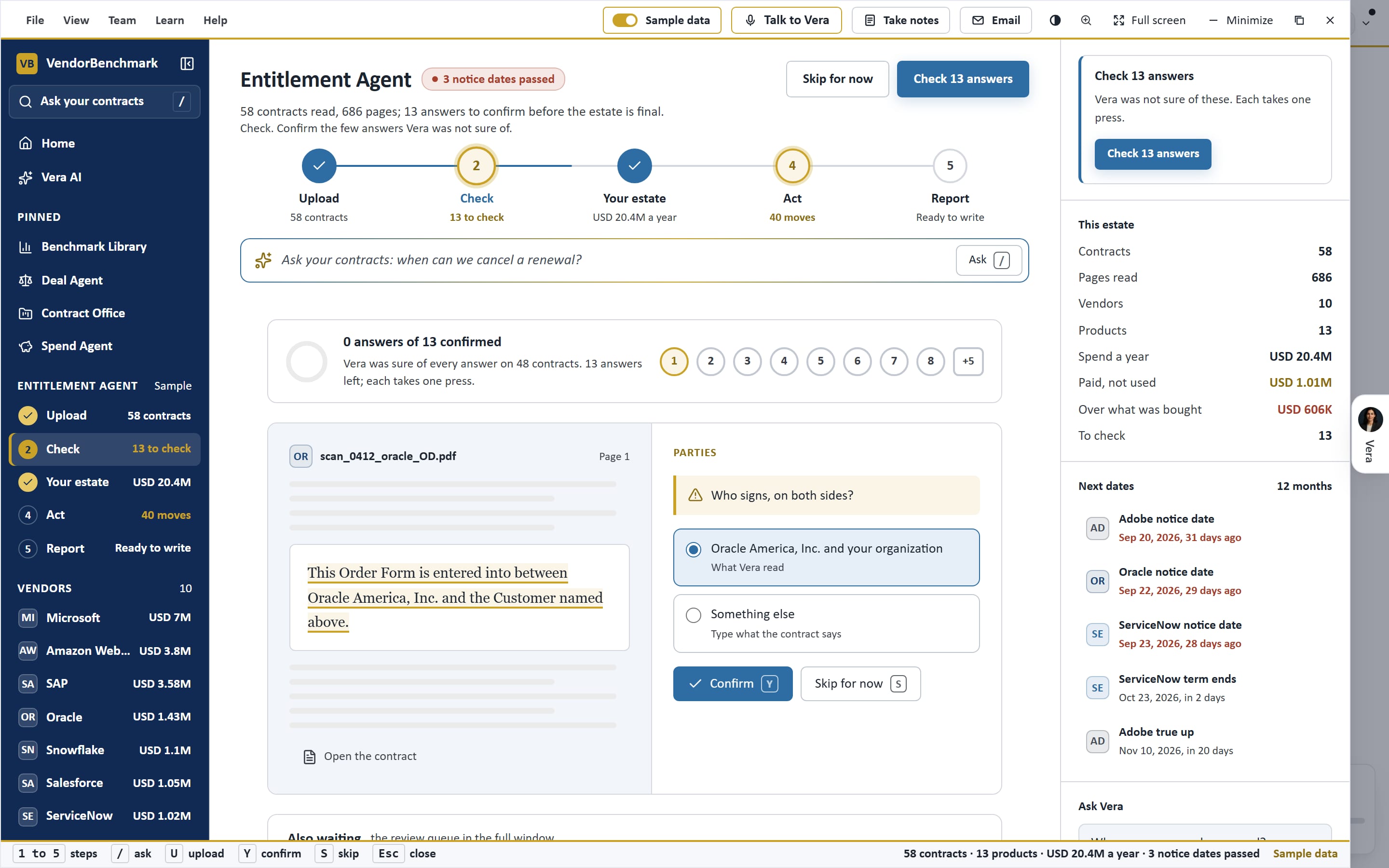The width and height of the screenshot is (1389, 868).
Task: Click the blue Check 13 answers header button
Action: point(963,79)
